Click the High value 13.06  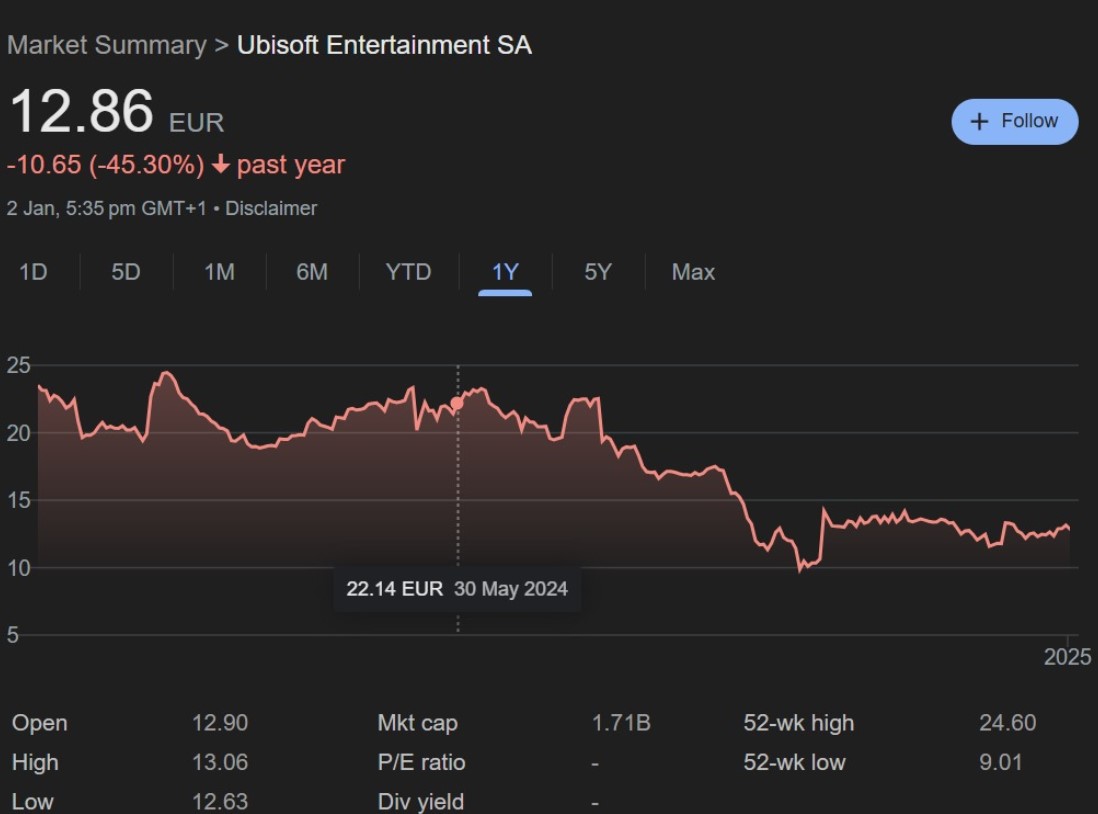coord(220,762)
